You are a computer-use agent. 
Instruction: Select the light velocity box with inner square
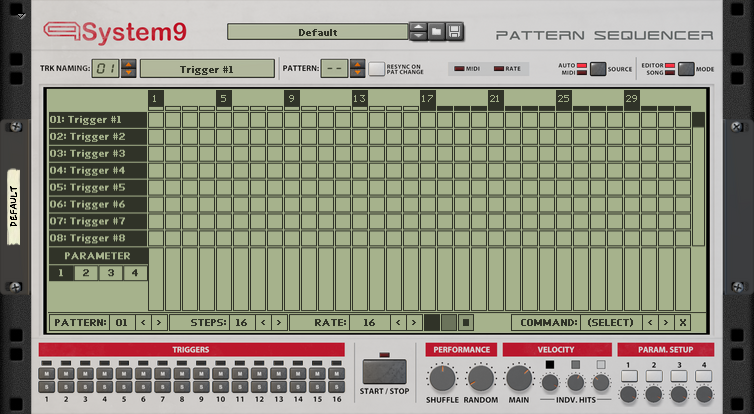[465, 323]
